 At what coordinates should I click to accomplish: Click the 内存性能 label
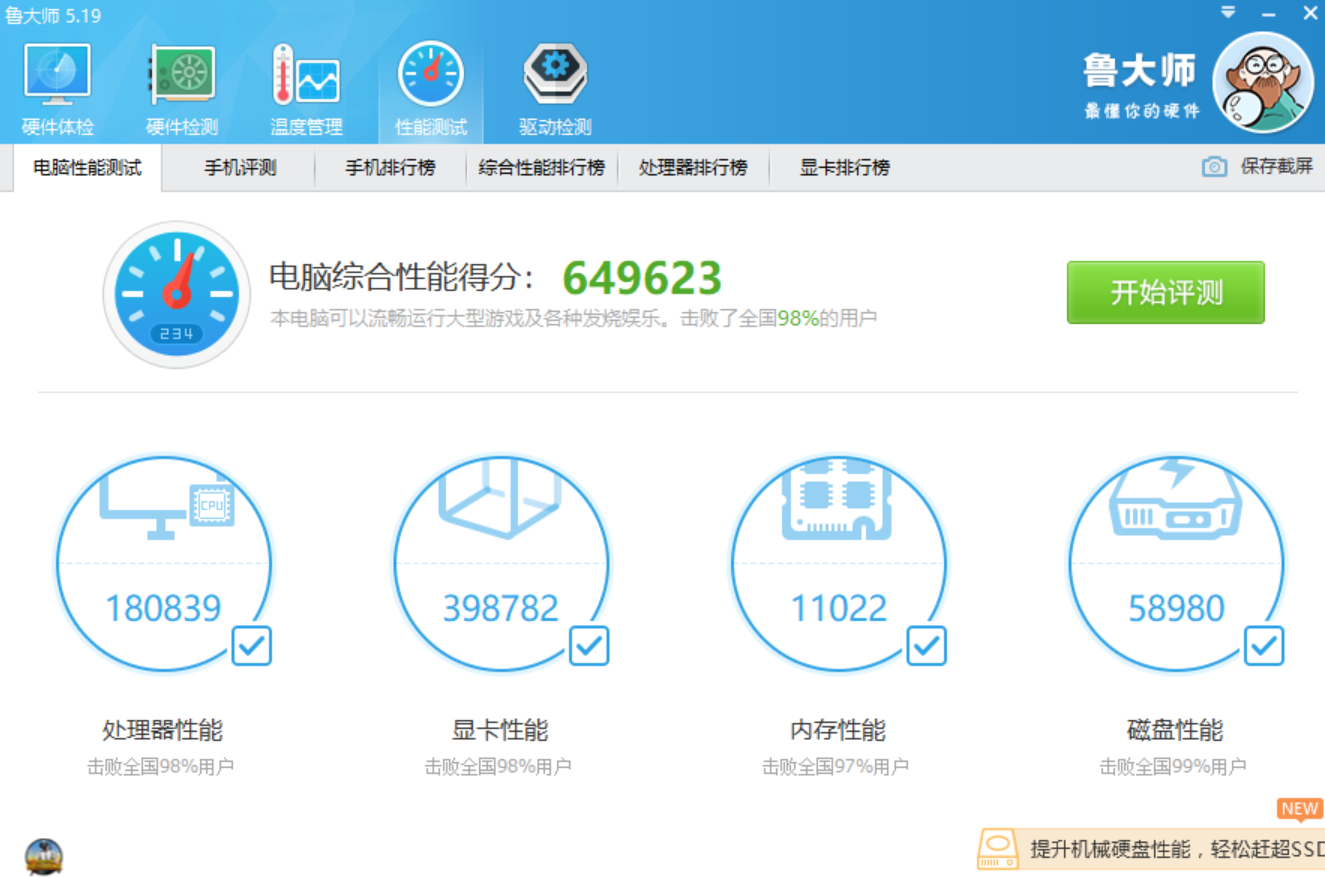click(x=838, y=730)
